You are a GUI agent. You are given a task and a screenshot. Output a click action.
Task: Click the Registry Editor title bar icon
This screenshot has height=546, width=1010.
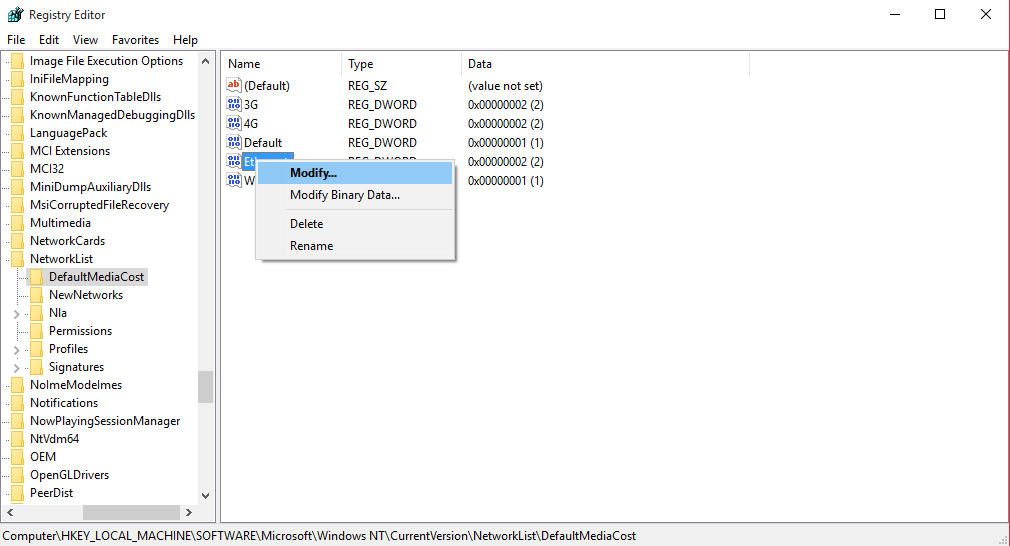point(15,15)
